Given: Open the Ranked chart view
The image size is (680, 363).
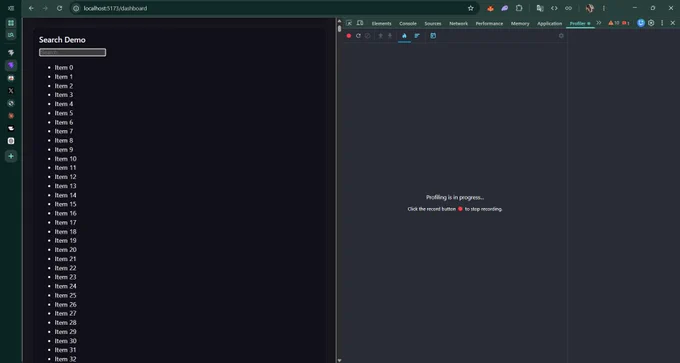Looking at the screenshot, I should coord(417,36).
